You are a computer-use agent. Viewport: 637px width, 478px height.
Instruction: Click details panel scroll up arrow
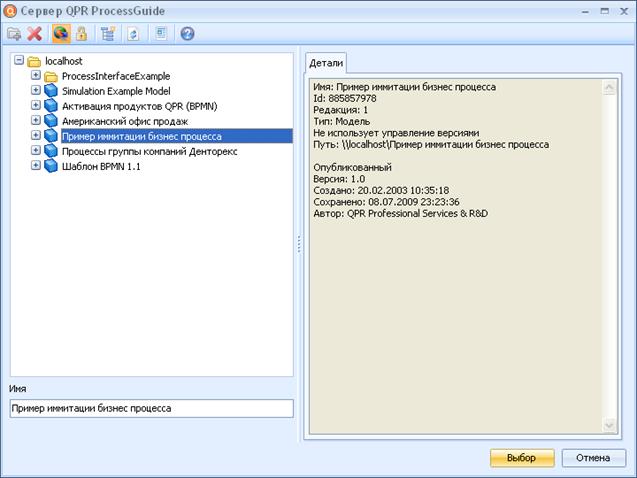tap(609, 87)
